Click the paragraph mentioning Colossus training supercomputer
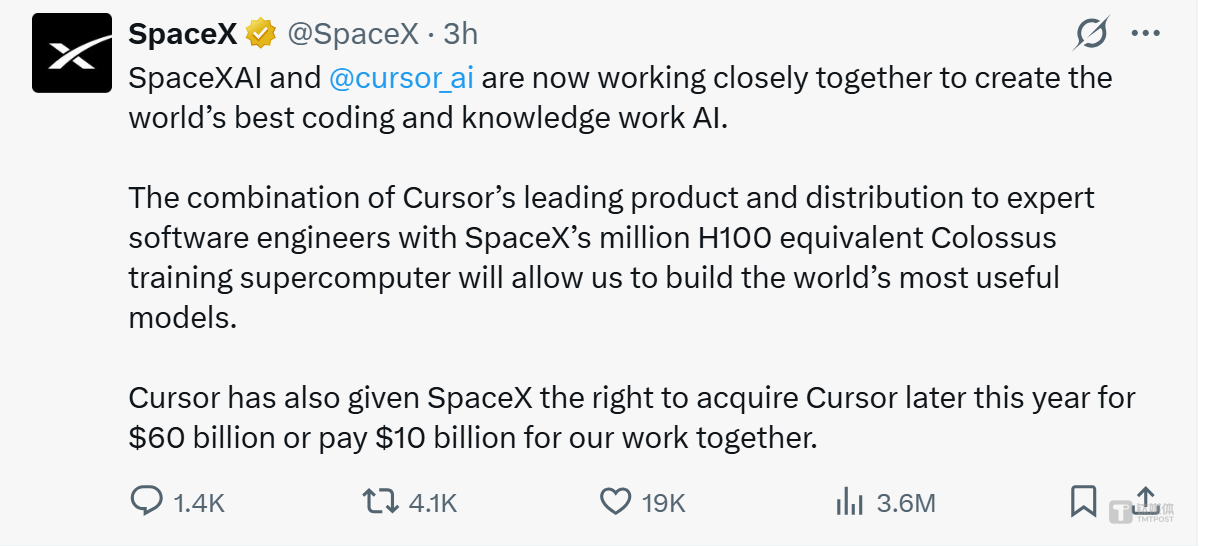 point(611,257)
